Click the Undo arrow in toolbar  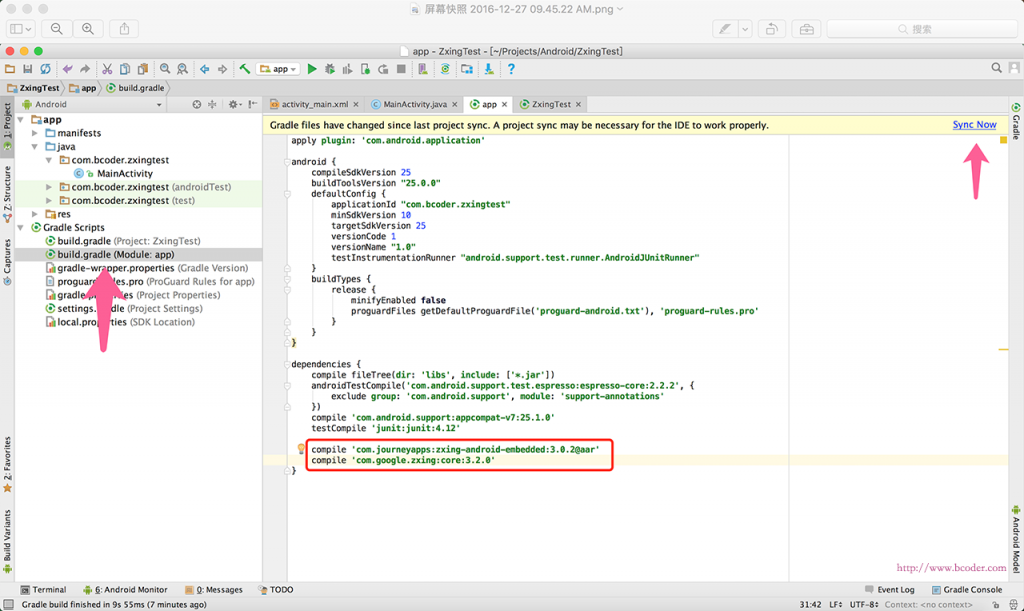point(68,69)
